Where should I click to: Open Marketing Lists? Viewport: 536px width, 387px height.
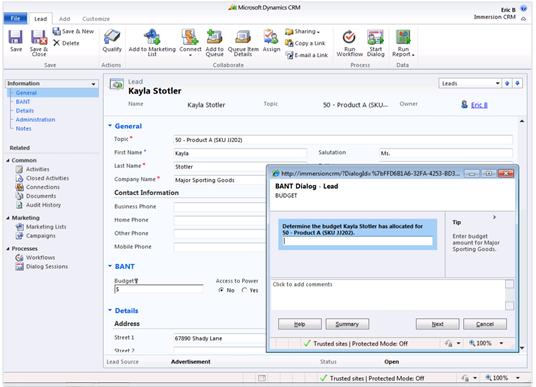pyautogui.click(x=41, y=227)
